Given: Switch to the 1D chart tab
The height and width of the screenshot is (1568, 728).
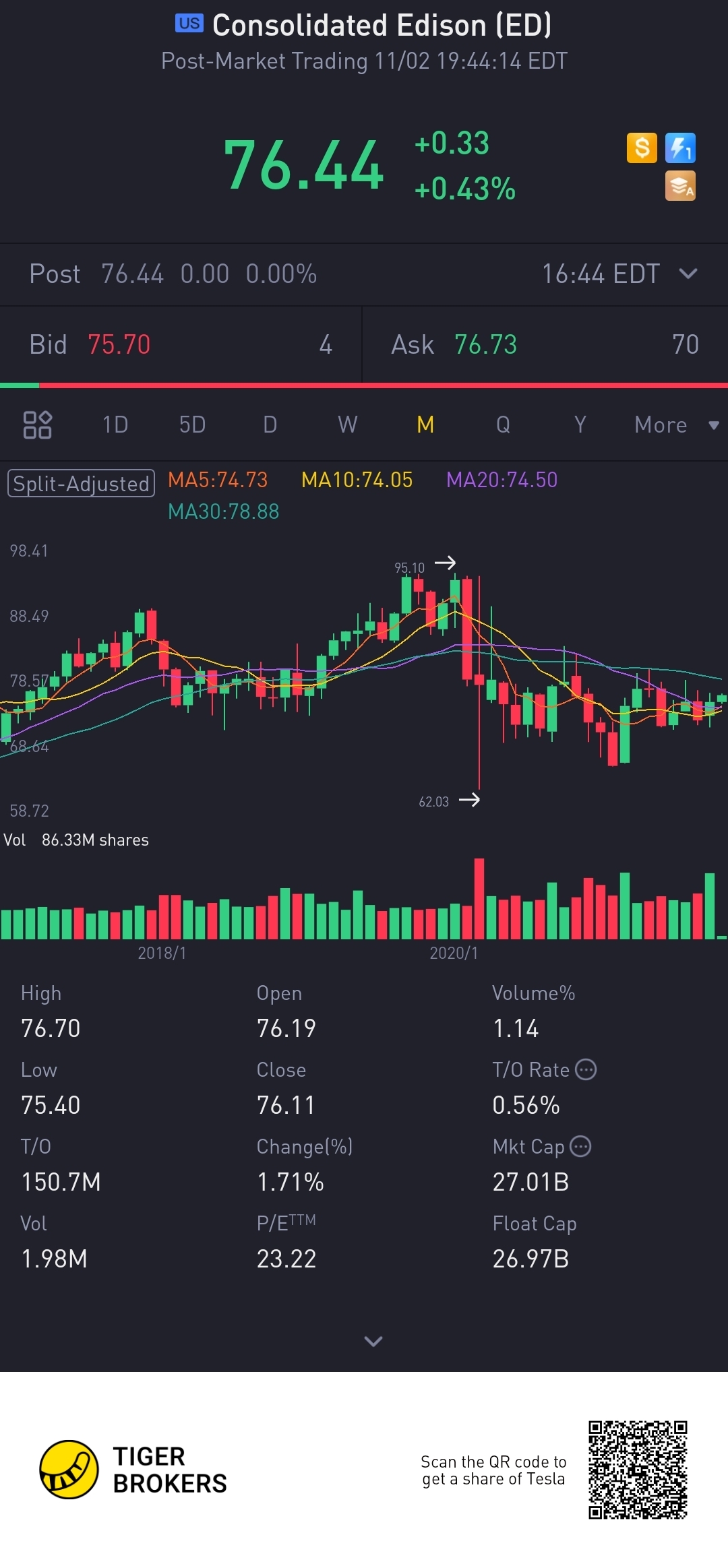Looking at the screenshot, I should point(115,425).
